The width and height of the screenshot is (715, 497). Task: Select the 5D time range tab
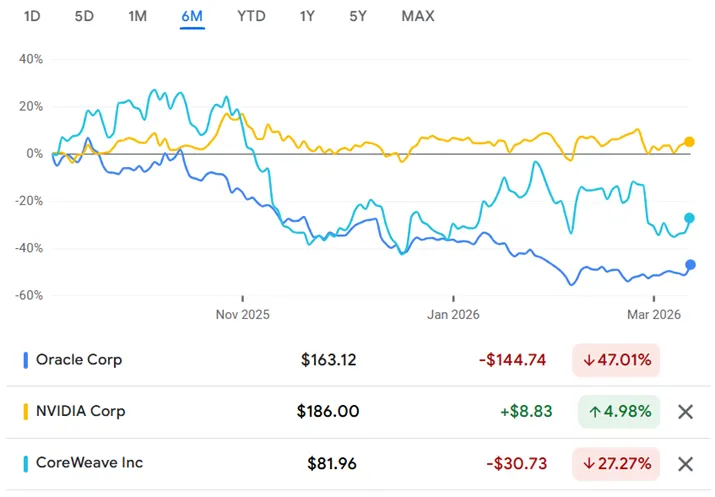coord(85,16)
